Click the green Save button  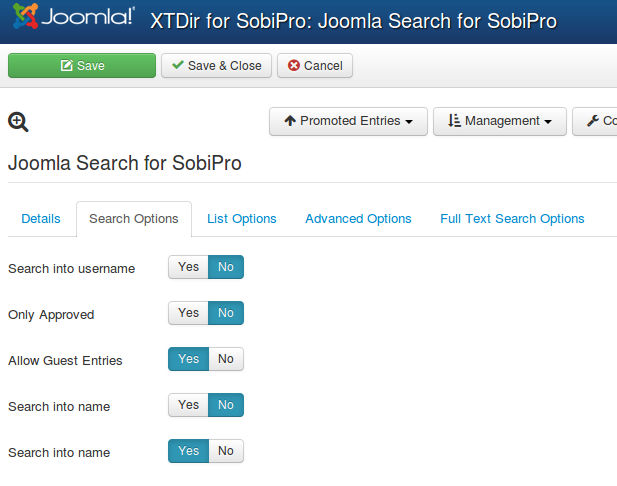coord(82,65)
